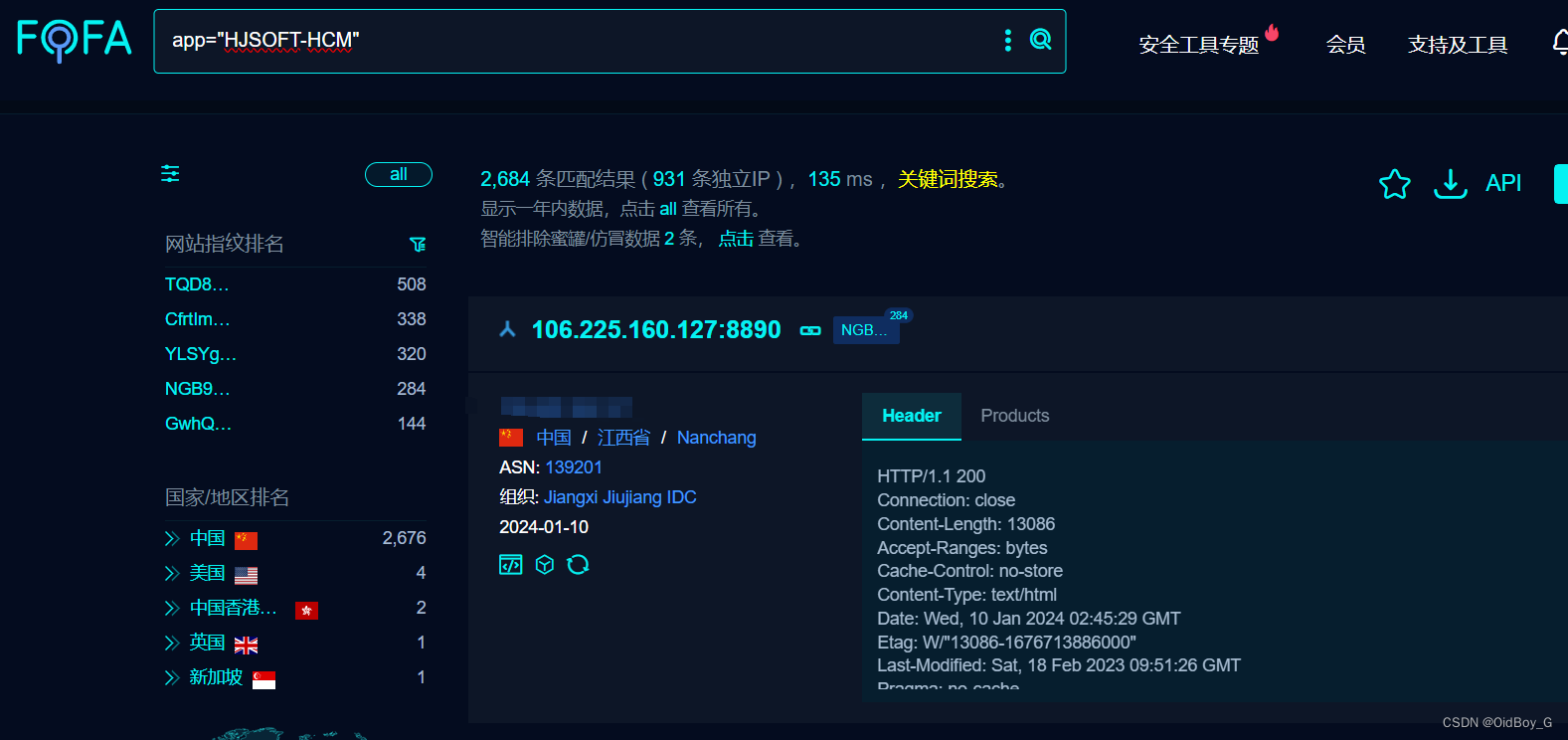Viewport: 1568px width, 740px height.
Task: Filter by YLSYg... fingerprint
Action: (201, 354)
